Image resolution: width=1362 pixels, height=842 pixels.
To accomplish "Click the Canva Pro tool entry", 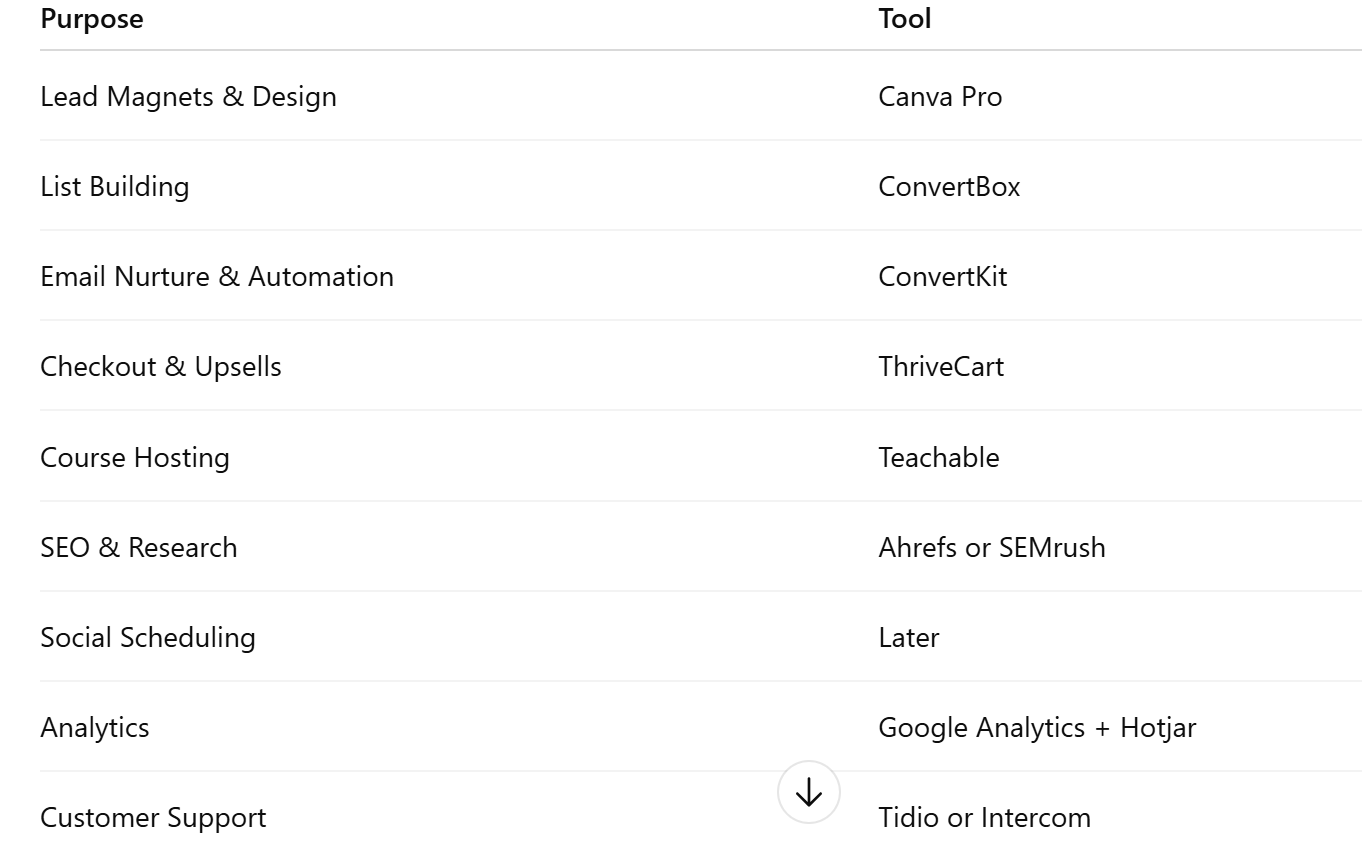I will tap(940, 97).
